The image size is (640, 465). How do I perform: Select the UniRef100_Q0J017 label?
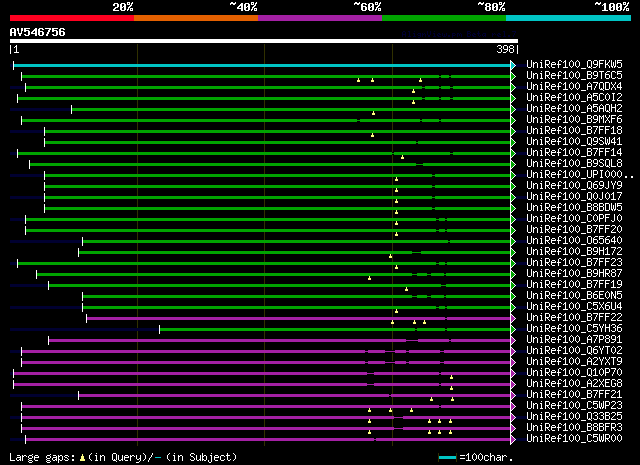[x=574, y=196]
